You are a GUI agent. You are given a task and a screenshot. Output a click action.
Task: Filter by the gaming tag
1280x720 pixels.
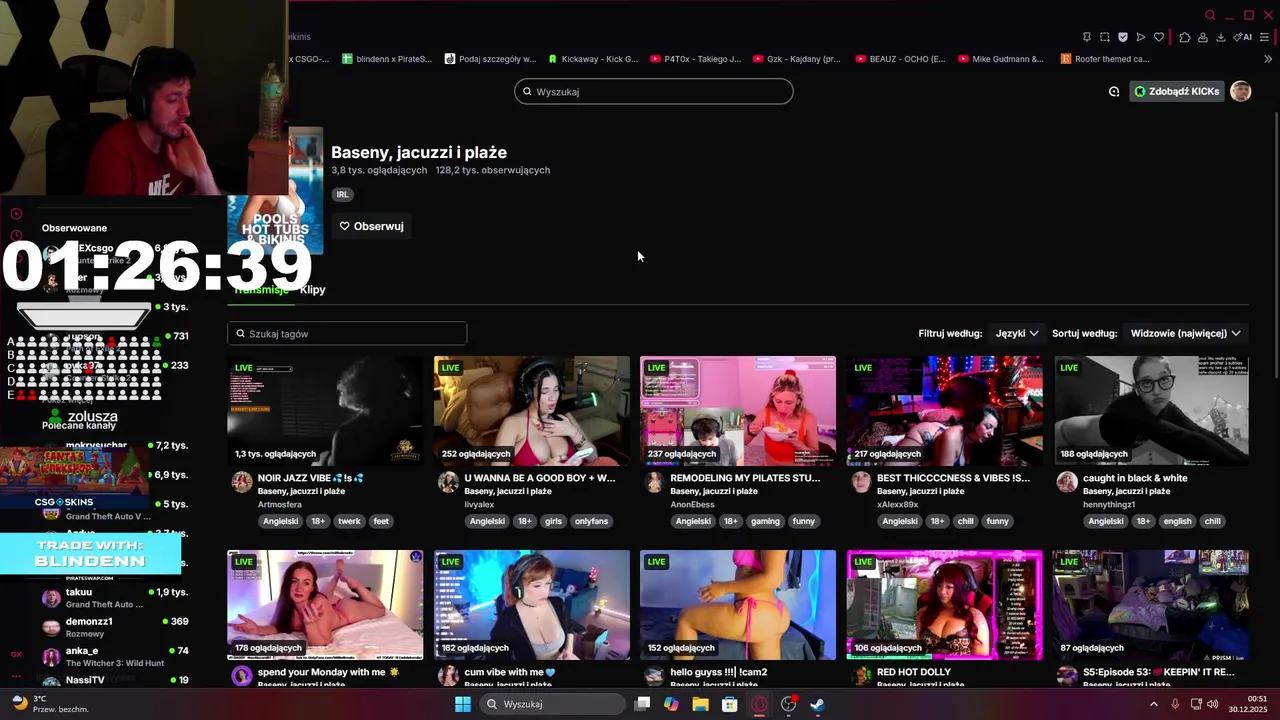tap(765, 521)
